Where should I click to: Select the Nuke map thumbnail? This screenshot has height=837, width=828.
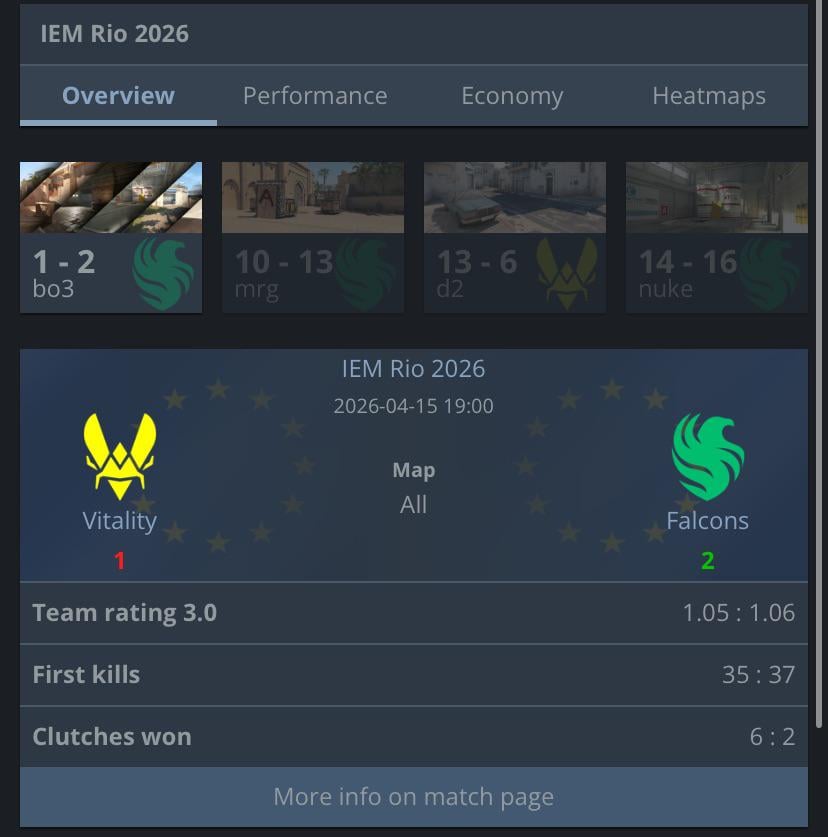(x=717, y=237)
